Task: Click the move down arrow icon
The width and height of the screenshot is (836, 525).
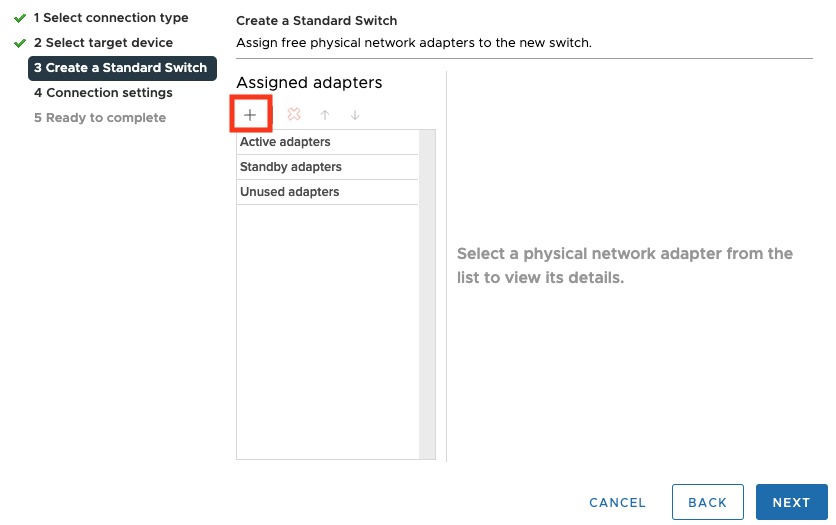Action: click(355, 115)
